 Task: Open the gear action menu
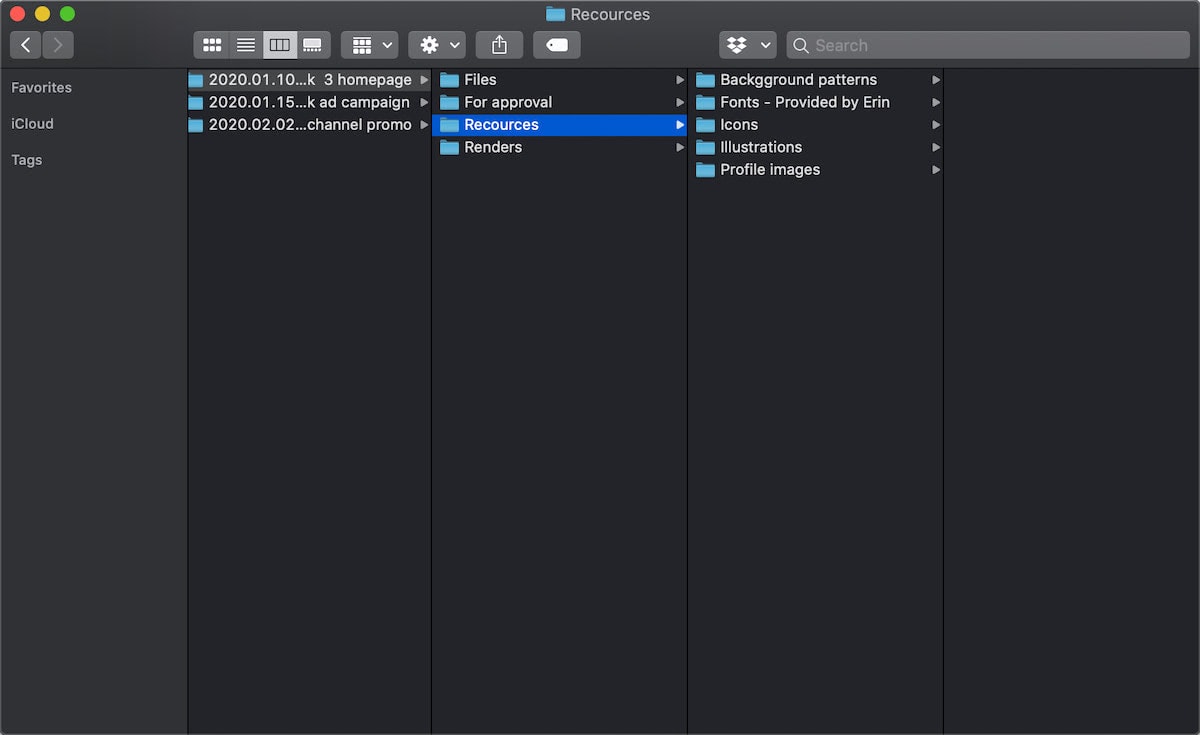click(437, 45)
